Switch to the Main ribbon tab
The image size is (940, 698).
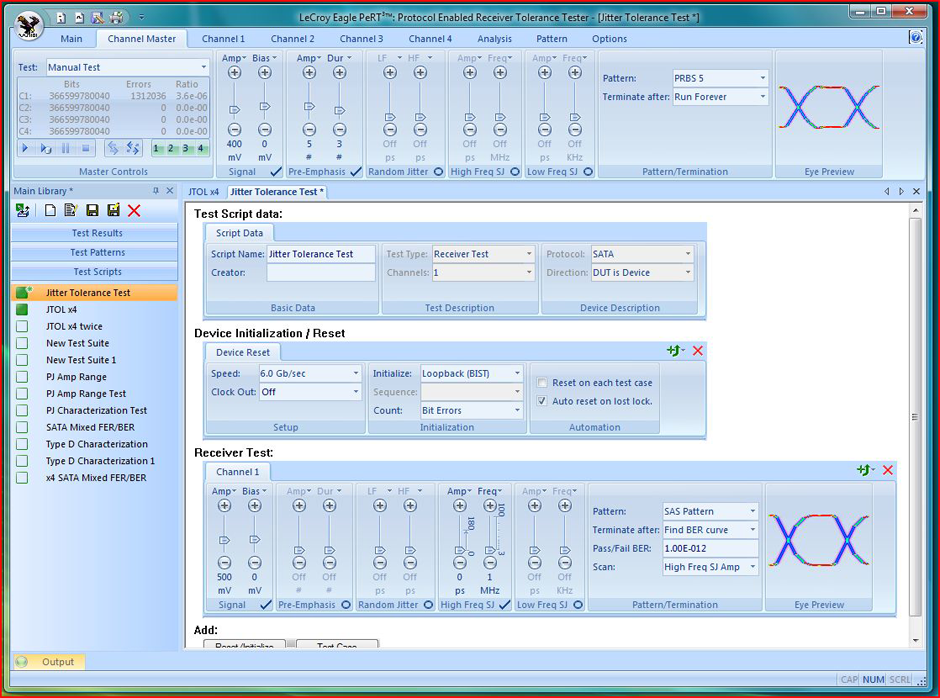71,38
